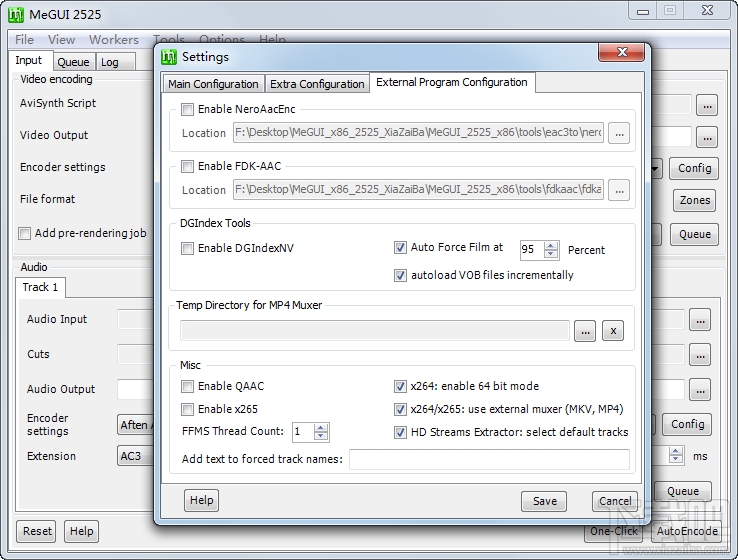
Task: Increase Auto Force Film percent value
Action: (550, 246)
